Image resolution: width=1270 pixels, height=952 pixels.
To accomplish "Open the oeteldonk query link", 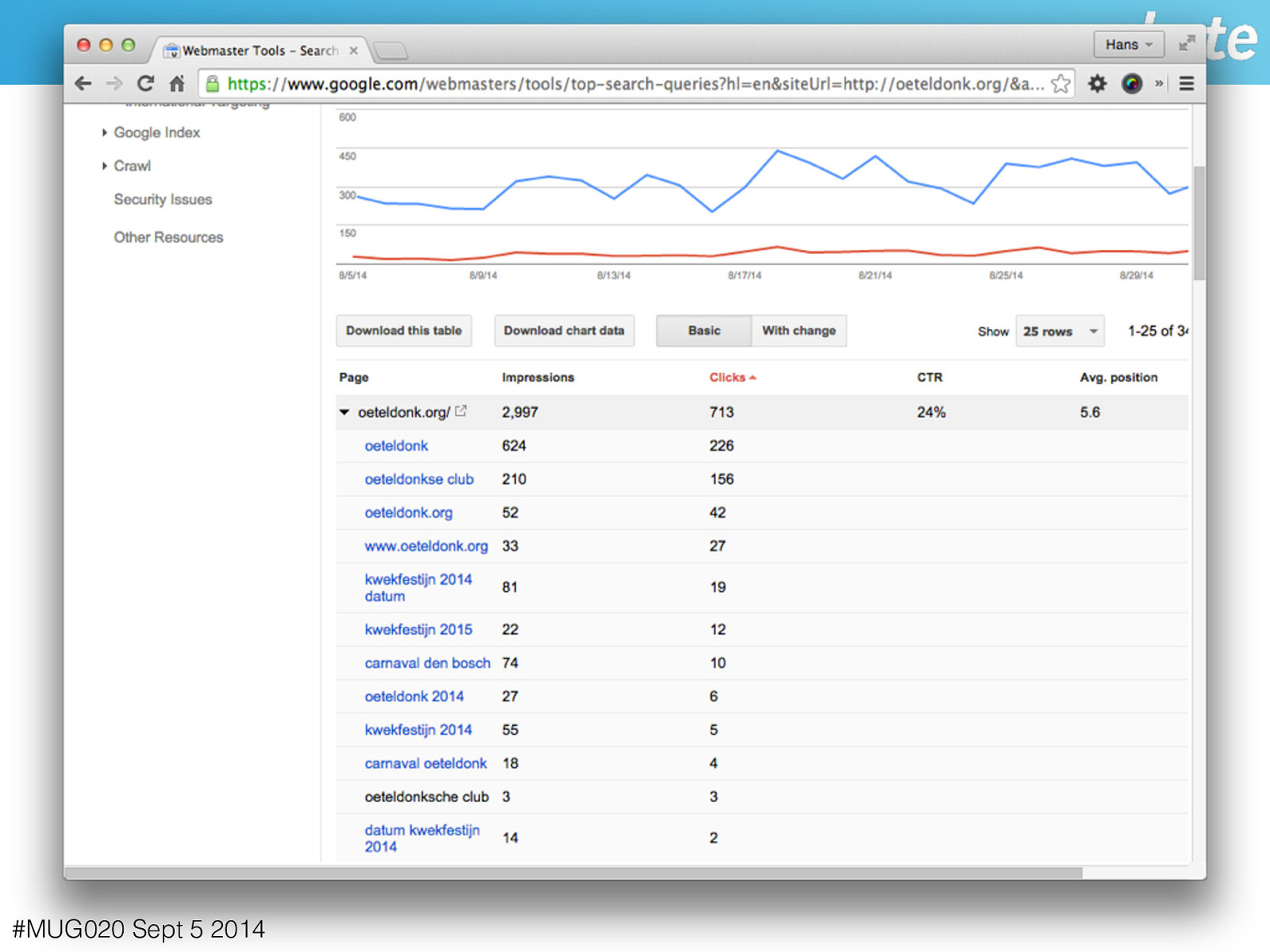I will coord(396,446).
